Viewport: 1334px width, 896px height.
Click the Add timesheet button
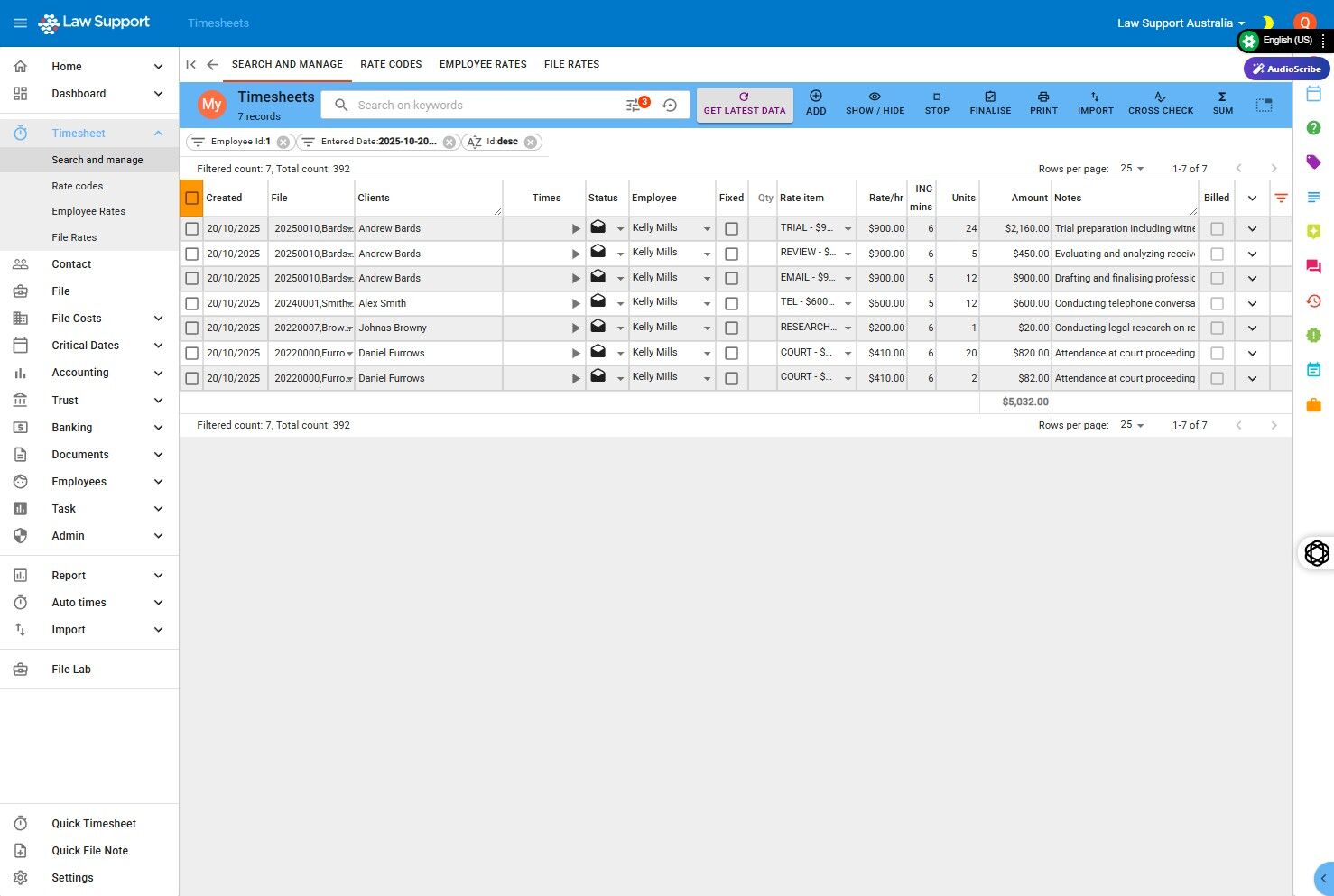click(816, 103)
